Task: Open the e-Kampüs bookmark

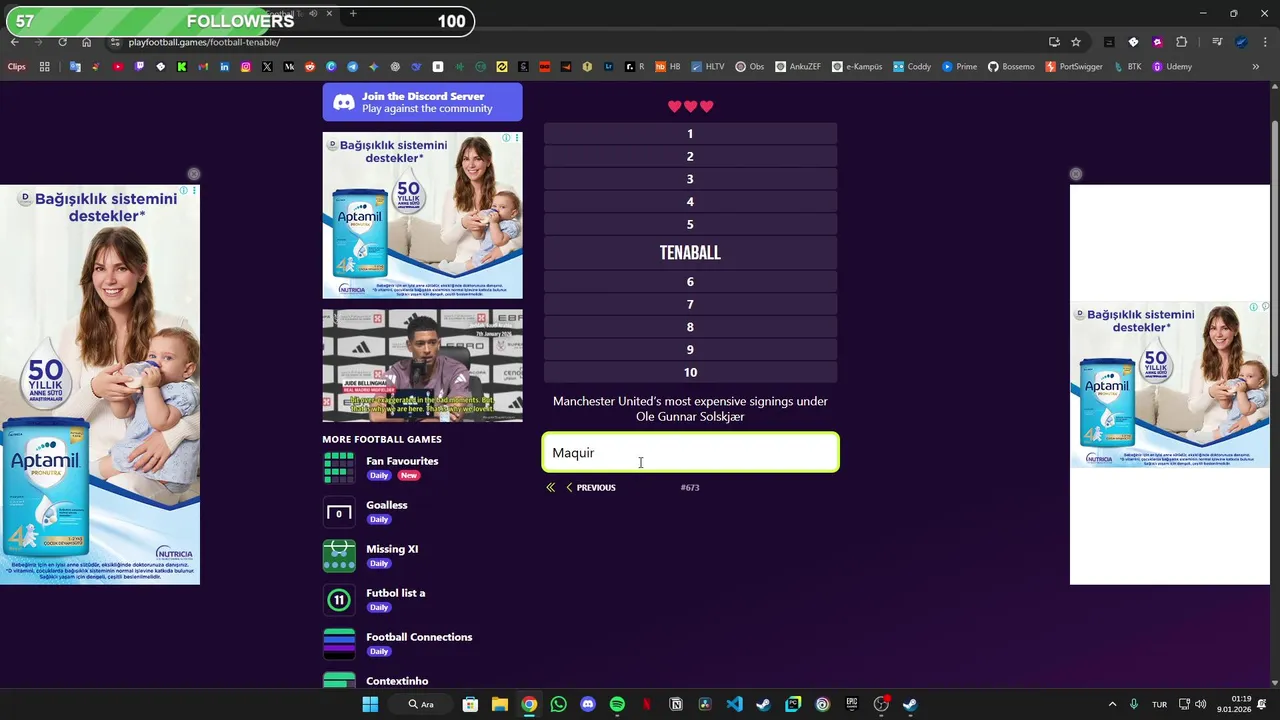Action: tap(857, 67)
